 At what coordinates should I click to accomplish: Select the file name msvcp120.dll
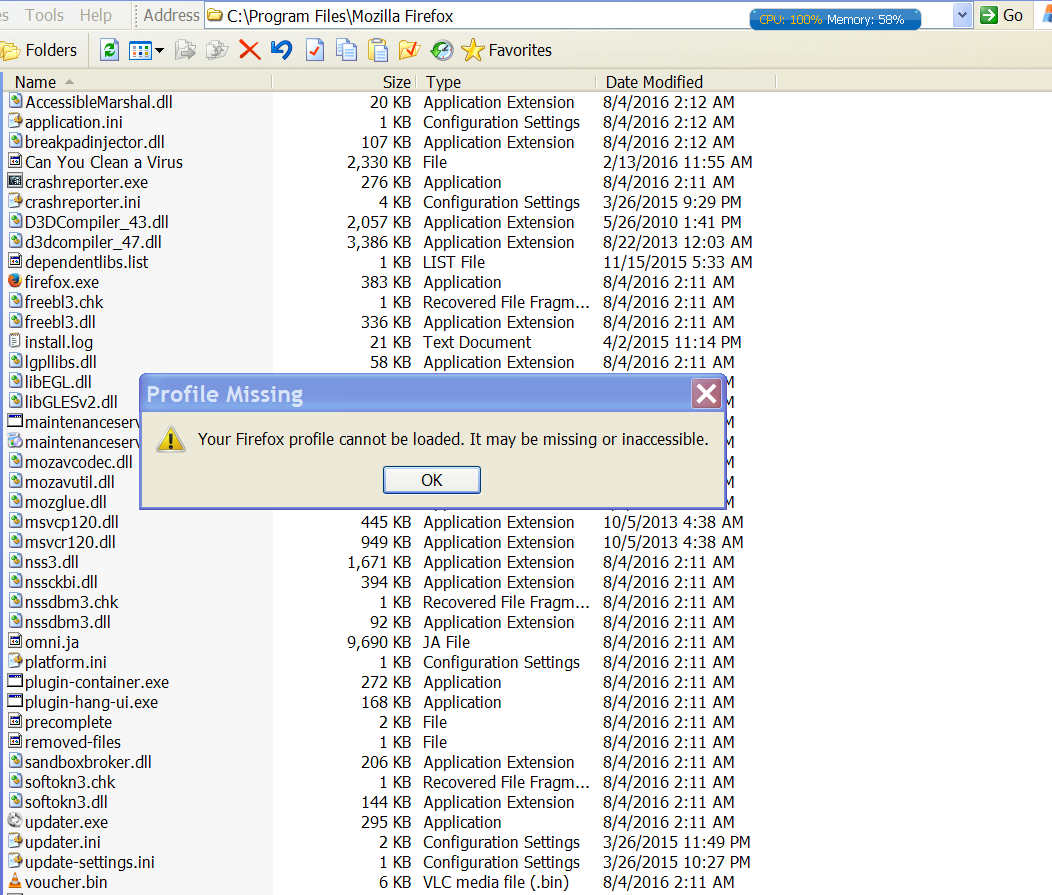point(72,522)
